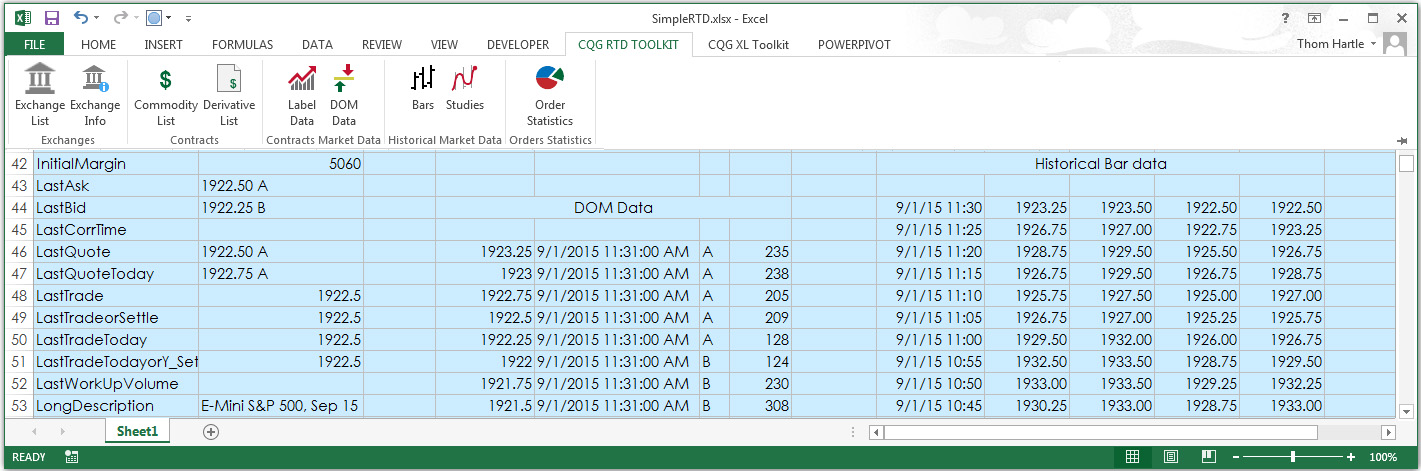Switch to the DATA tab
Viewport: 1421px width, 471px height.
coord(317,44)
